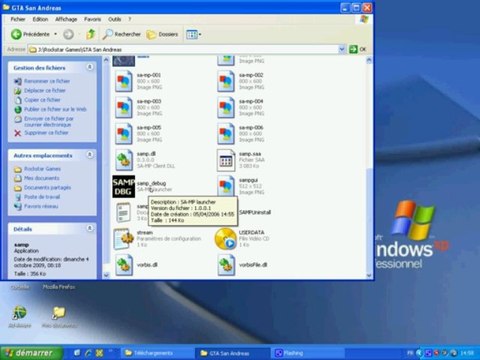Select the samp.saa file icon
This screenshot has width=480, height=360.
[x=226, y=160]
